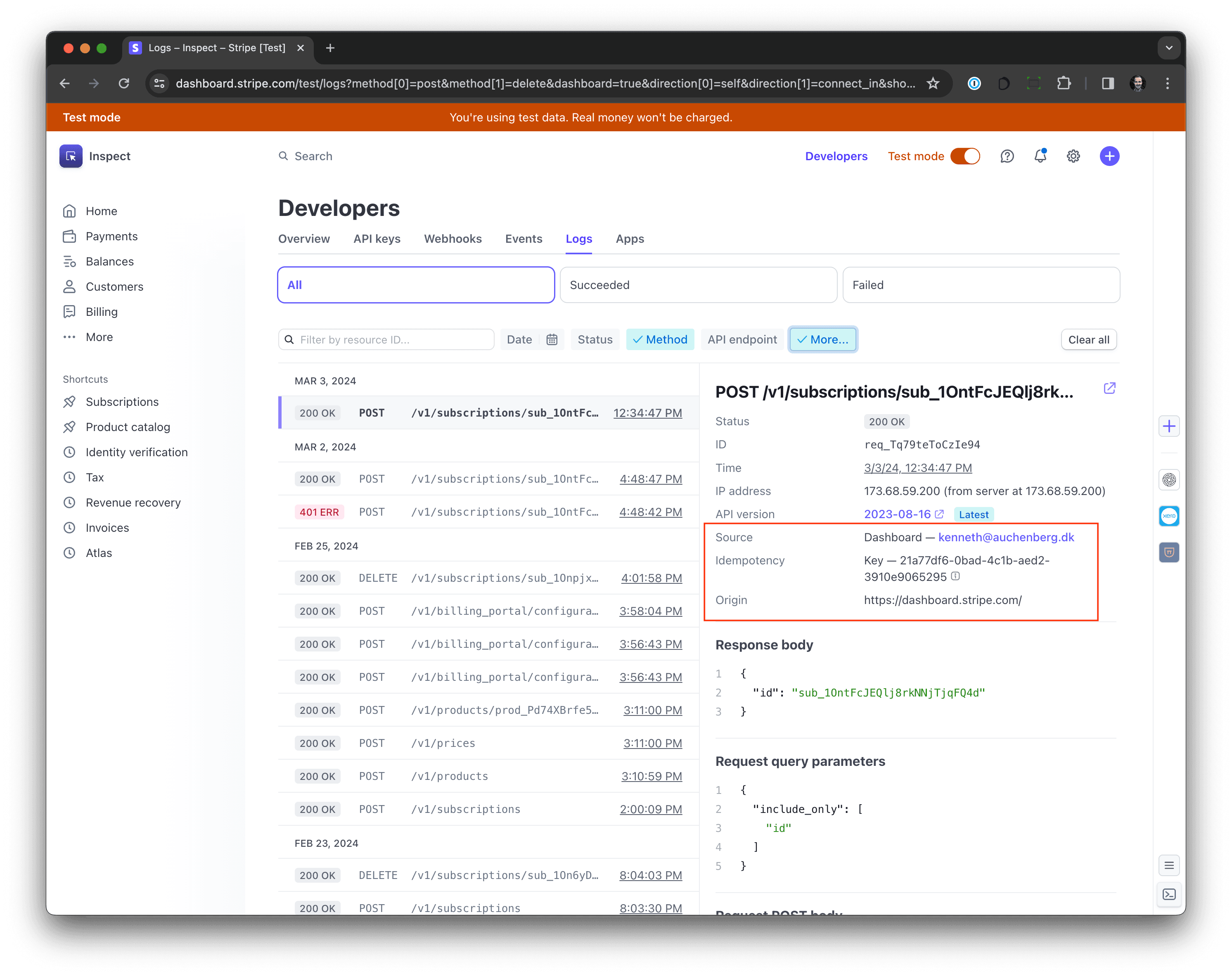Select the All logs filter

(416, 284)
